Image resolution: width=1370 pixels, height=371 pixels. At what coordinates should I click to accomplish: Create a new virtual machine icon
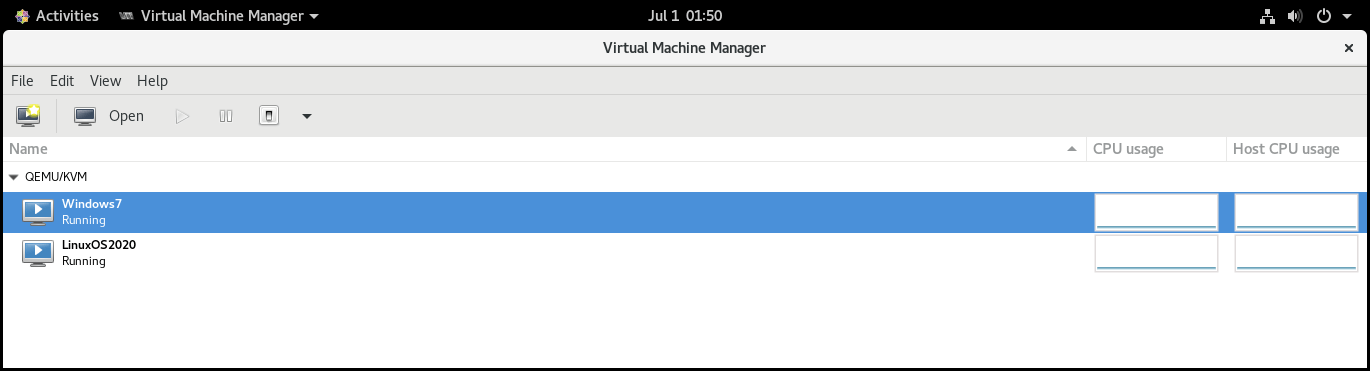[x=28, y=116]
